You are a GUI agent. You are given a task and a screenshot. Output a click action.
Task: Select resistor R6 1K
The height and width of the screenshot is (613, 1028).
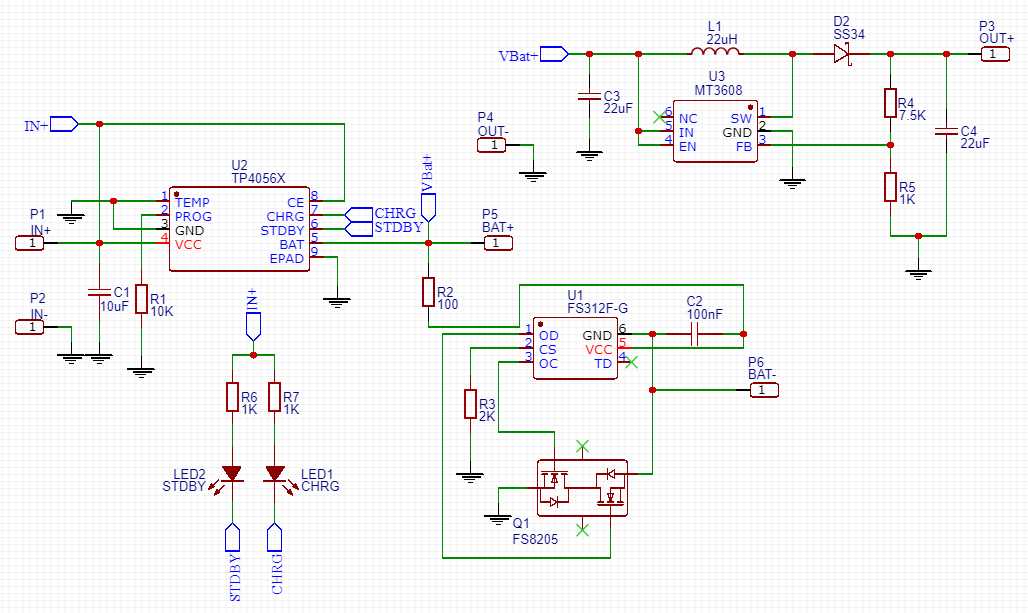point(232,397)
